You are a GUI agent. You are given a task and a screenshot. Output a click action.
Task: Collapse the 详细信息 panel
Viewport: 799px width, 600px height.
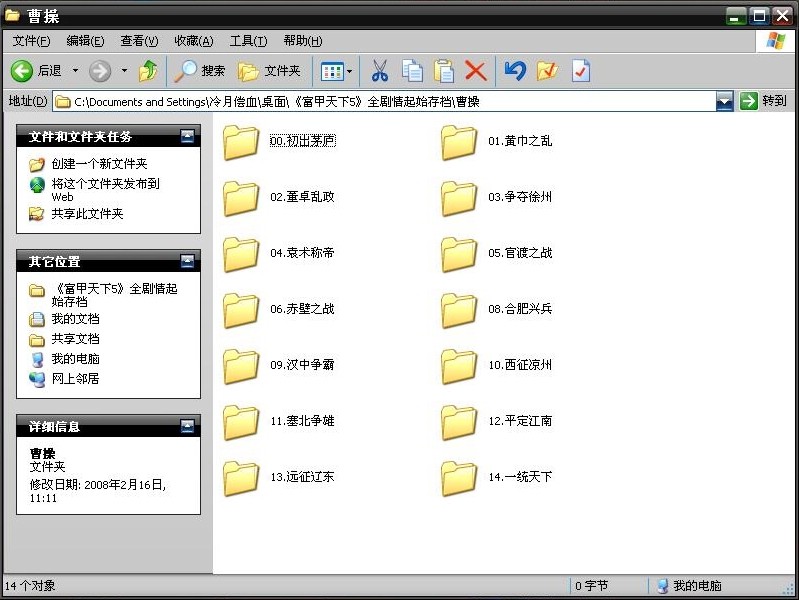pos(187,426)
